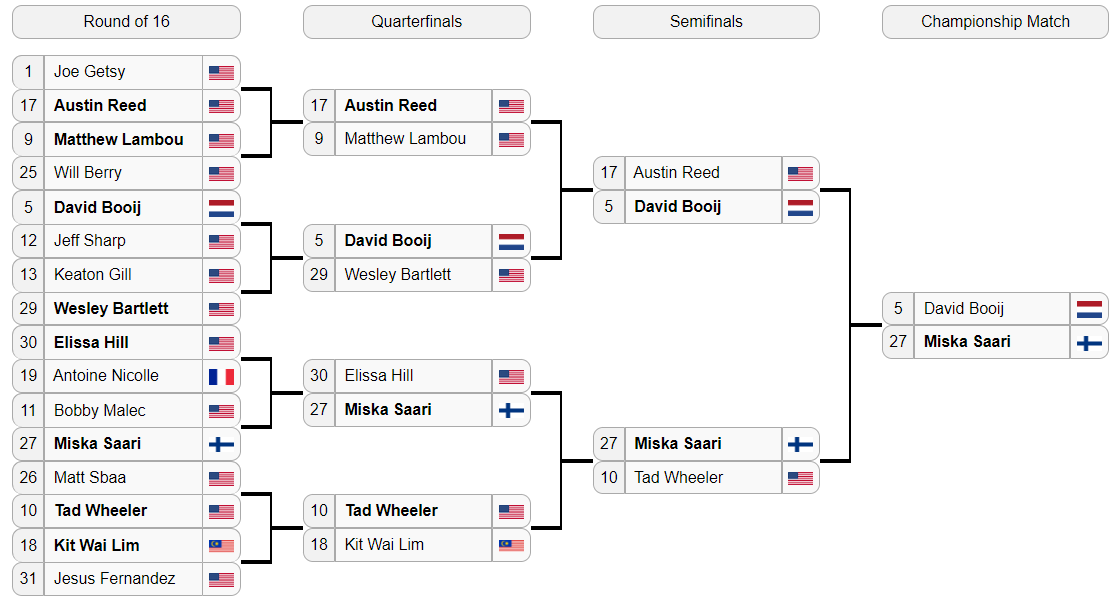This screenshot has height=603, width=1117.
Task: Click the Finnish flag beside Miska Saari in Championship Match
Action: click(x=1089, y=343)
